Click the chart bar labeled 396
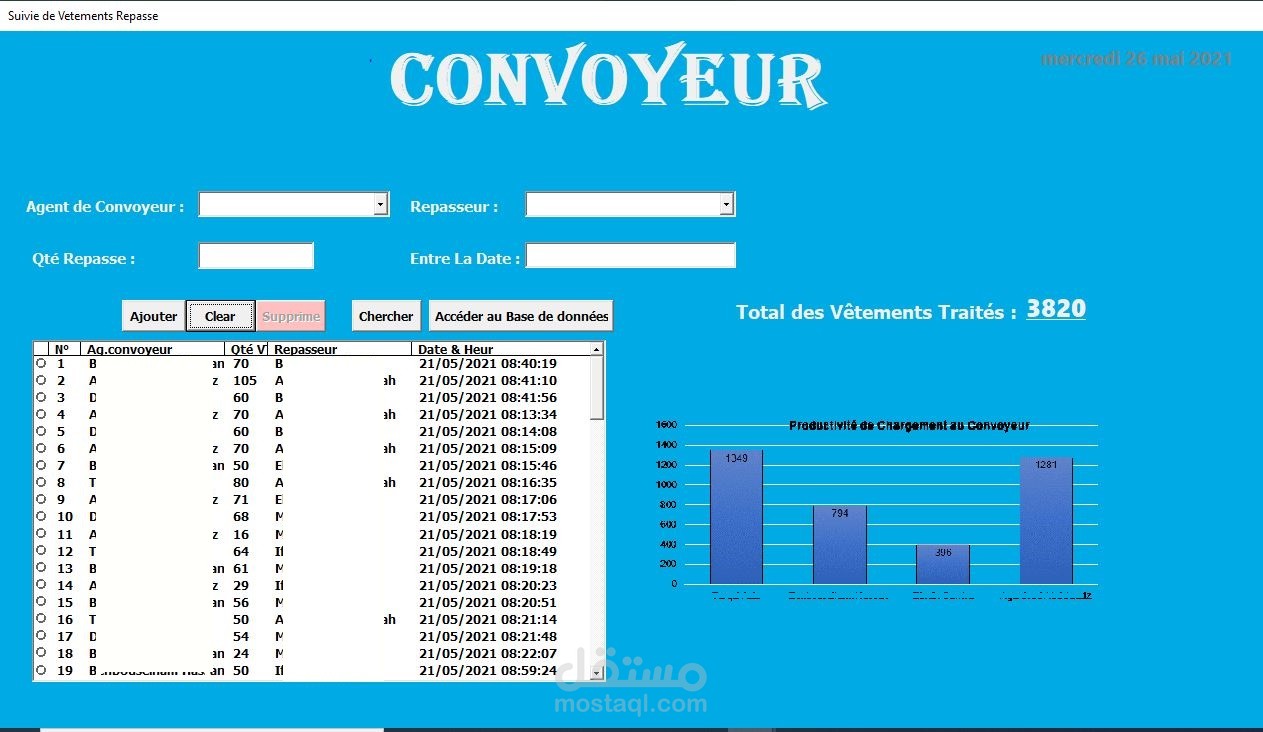 point(943,564)
